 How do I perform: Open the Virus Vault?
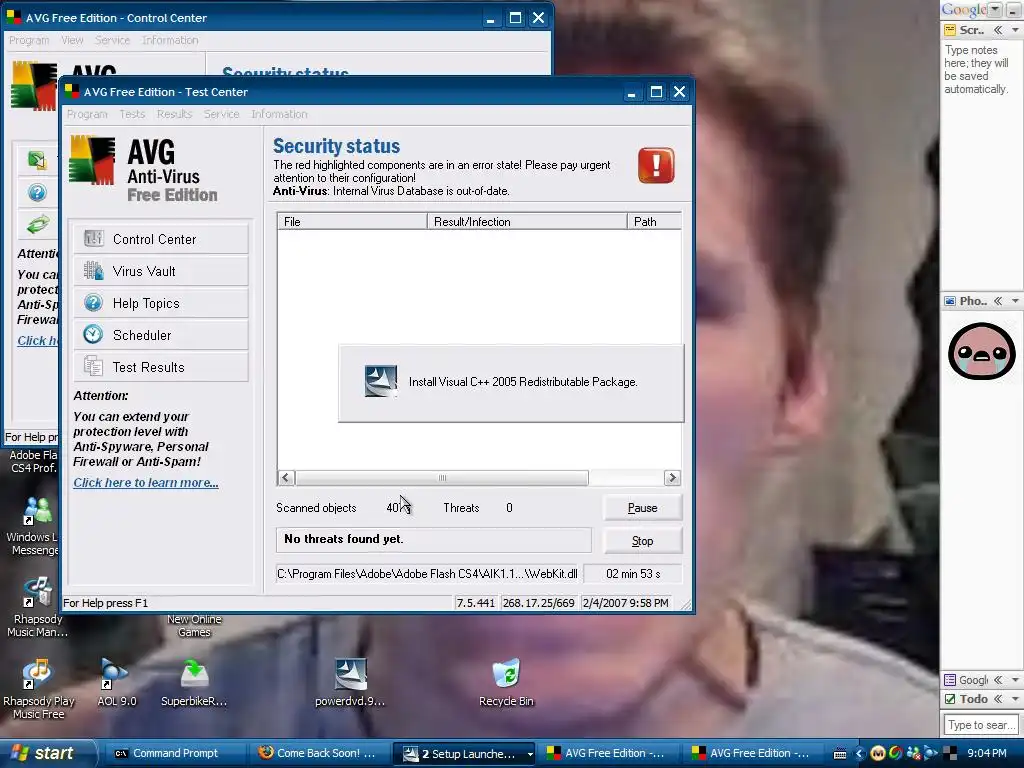pyautogui.click(x=161, y=271)
